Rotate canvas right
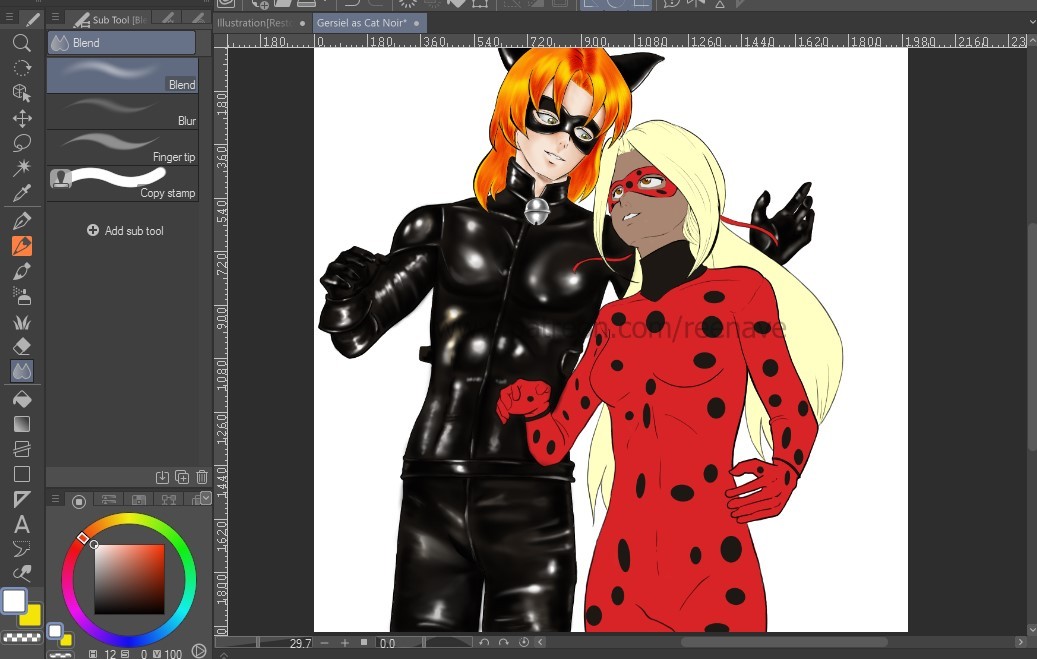This screenshot has width=1037, height=659. point(504,642)
